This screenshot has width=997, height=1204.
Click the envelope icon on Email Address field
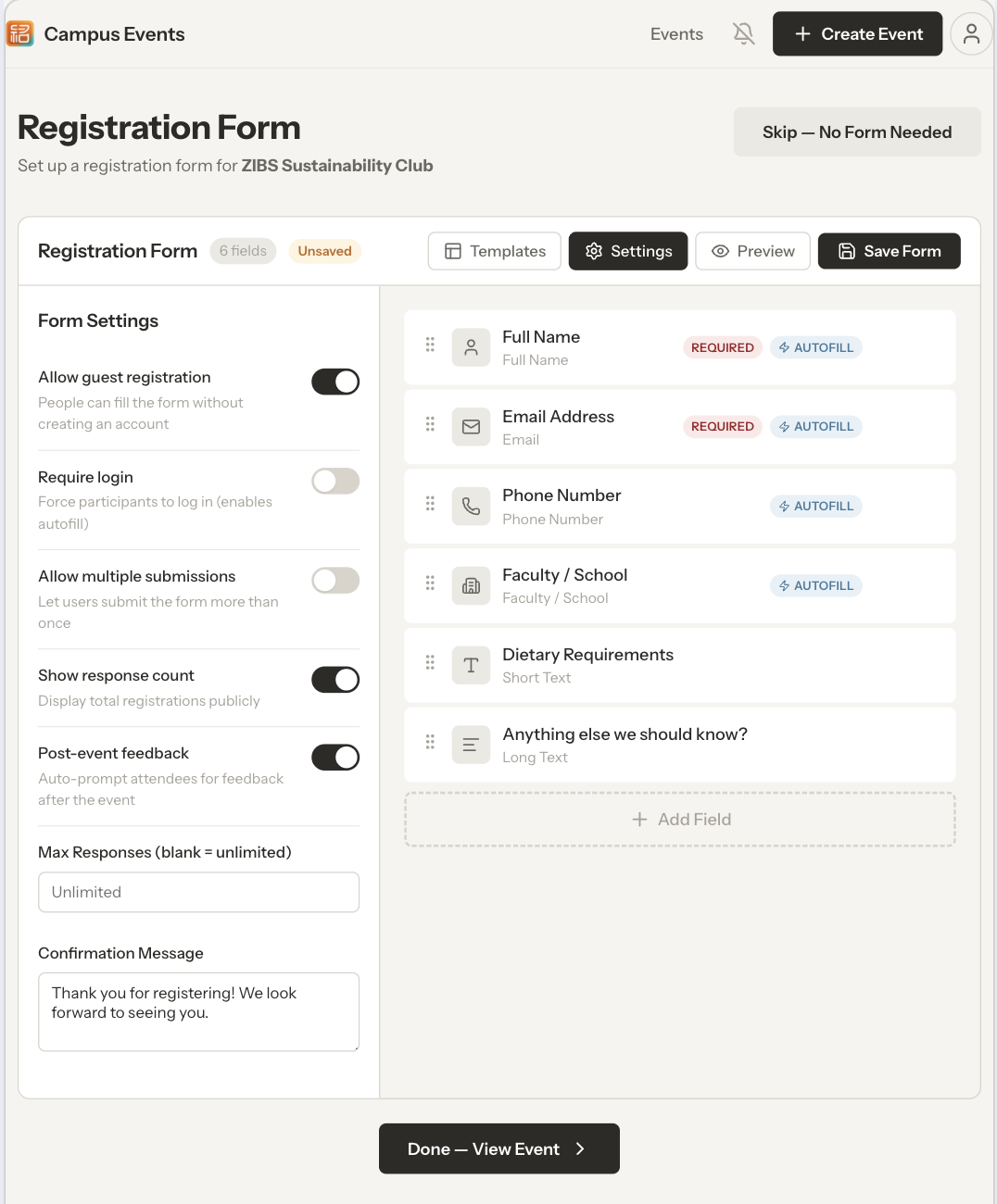(471, 426)
